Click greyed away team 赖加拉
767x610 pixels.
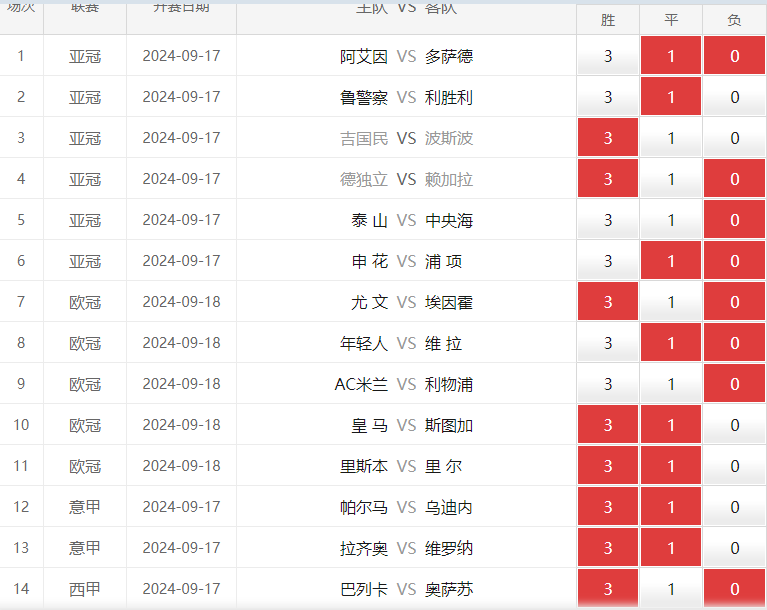point(449,180)
